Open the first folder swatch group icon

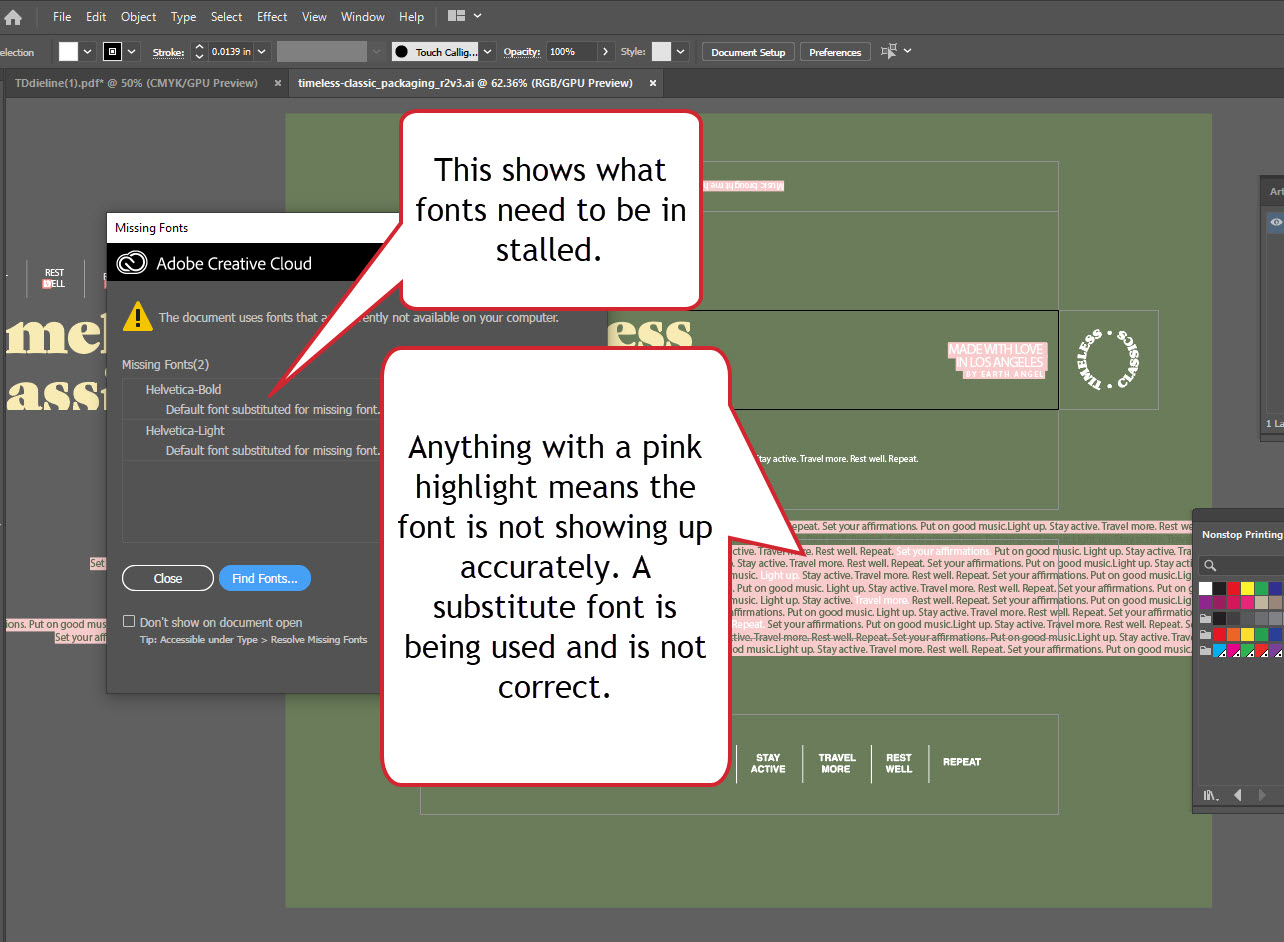tap(1206, 619)
